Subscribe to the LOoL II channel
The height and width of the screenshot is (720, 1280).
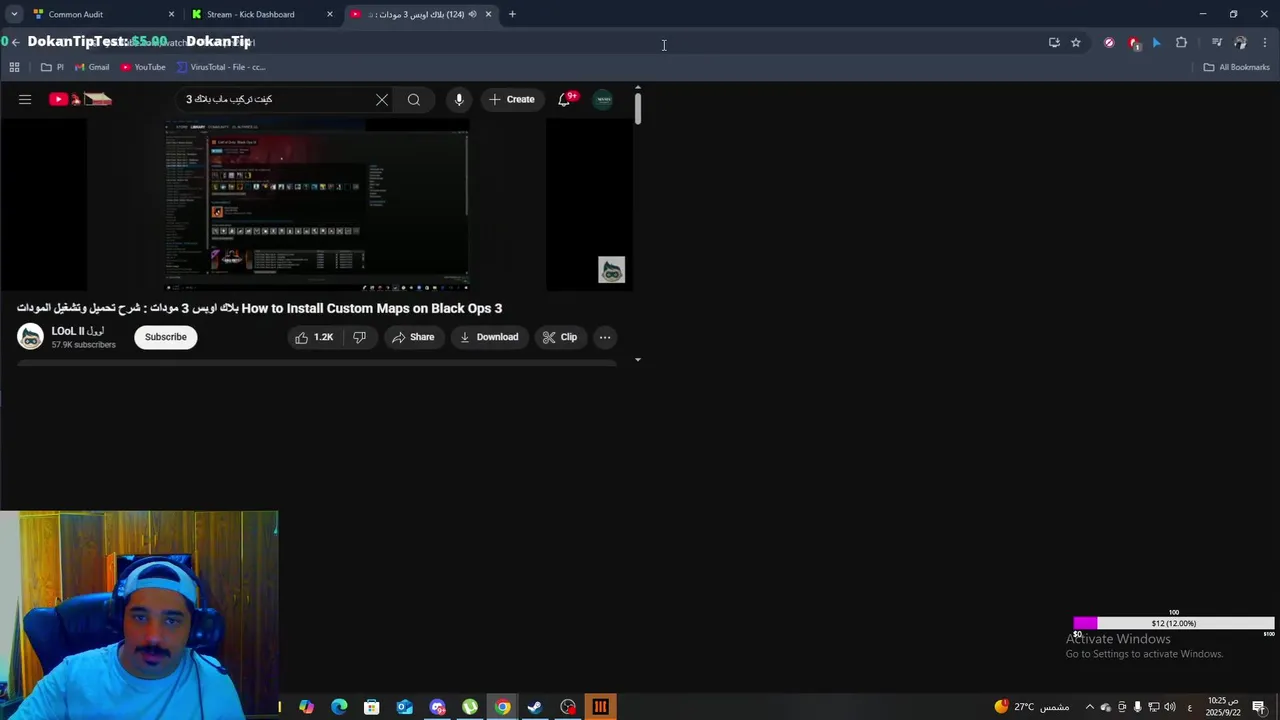pyautogui.click(x=166, y=337)
